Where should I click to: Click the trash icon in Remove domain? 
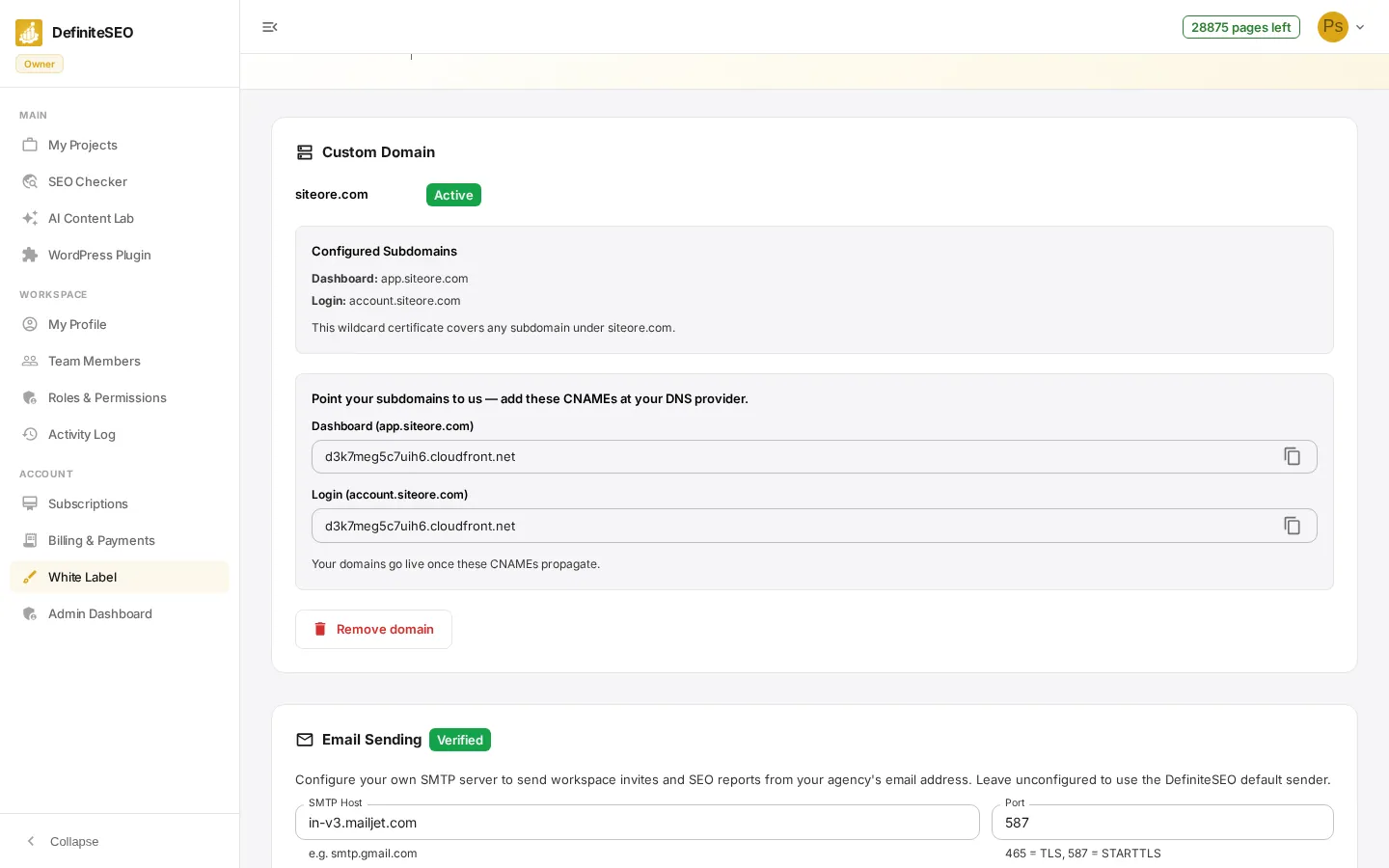320,629
